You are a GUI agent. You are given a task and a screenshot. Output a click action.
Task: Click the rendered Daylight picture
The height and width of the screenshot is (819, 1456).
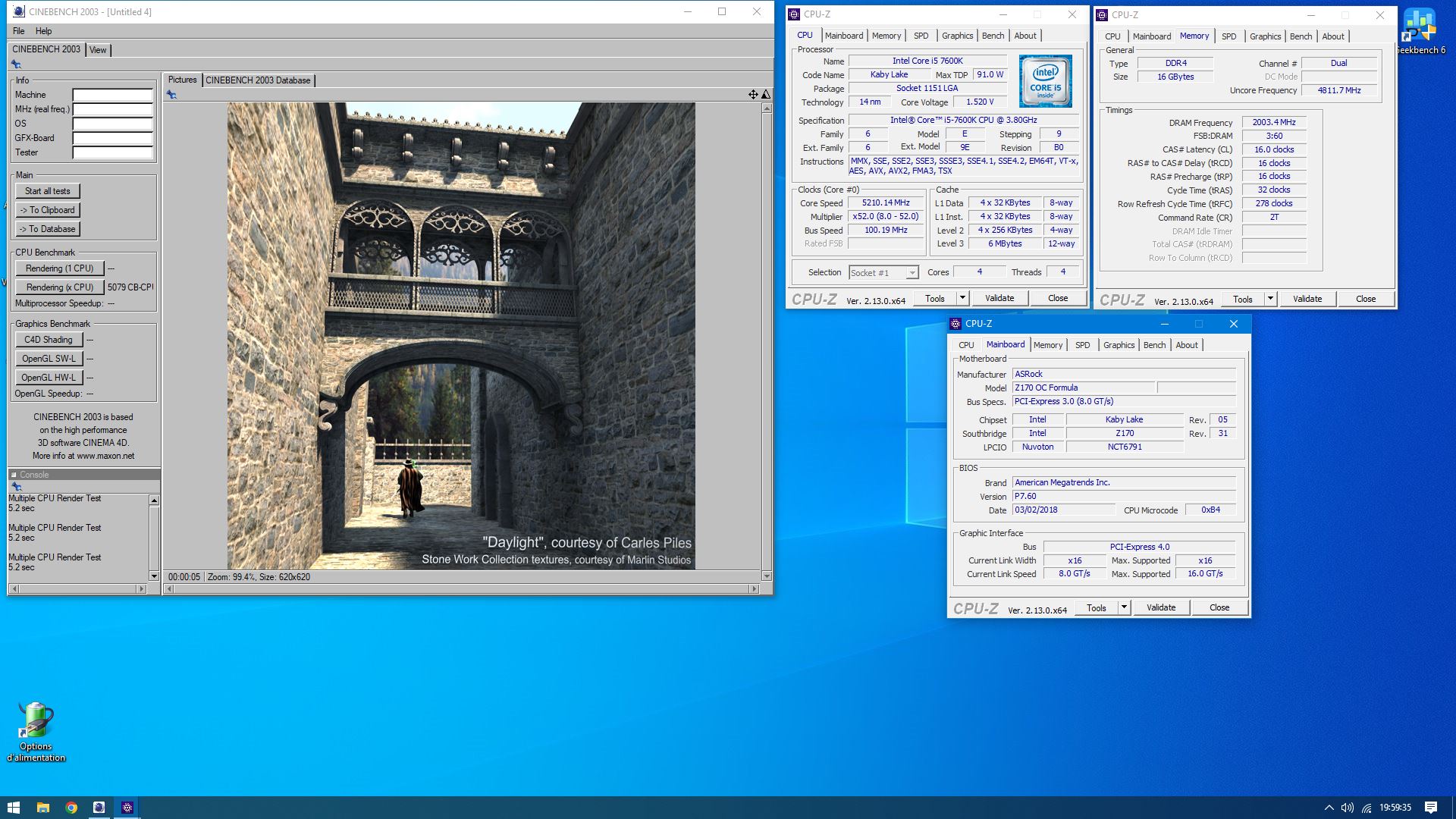click(461, 336)
